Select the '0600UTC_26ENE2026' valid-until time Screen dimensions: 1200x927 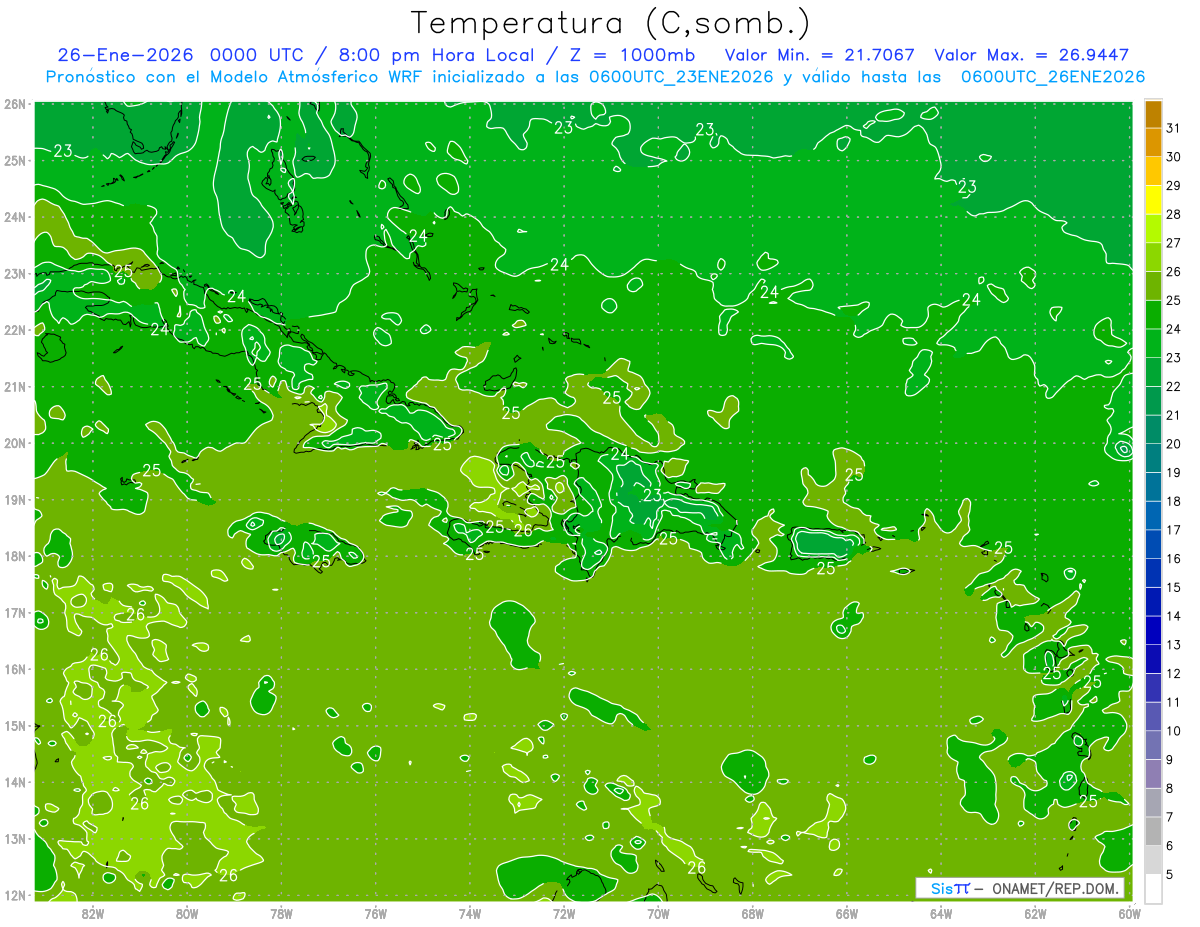click(1053, 77)
